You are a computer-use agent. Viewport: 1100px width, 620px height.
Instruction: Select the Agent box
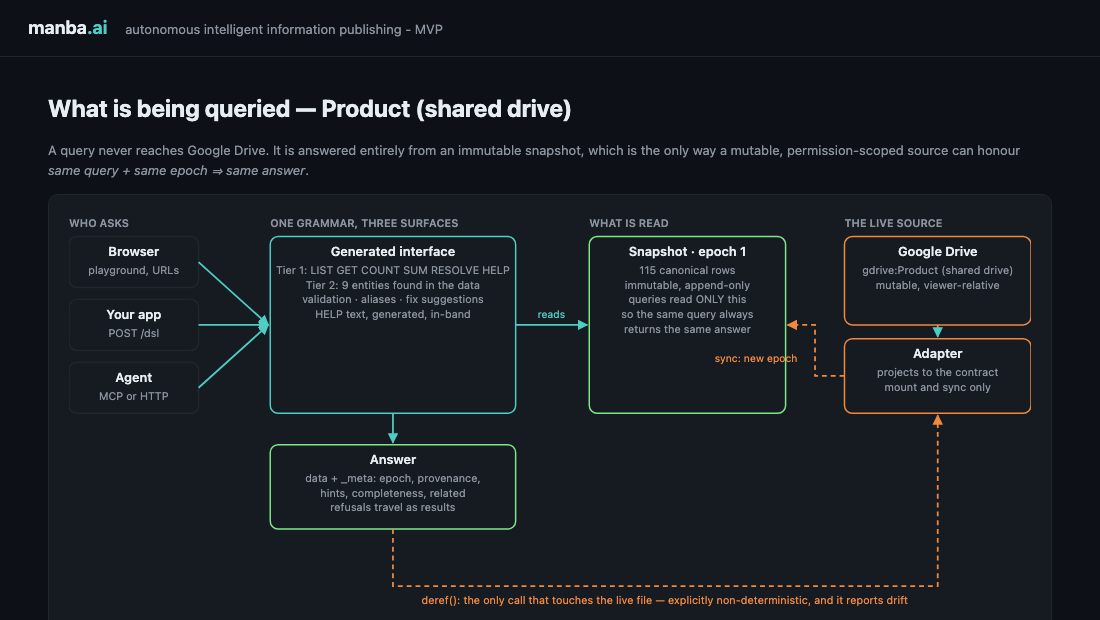tap(133, 387)
